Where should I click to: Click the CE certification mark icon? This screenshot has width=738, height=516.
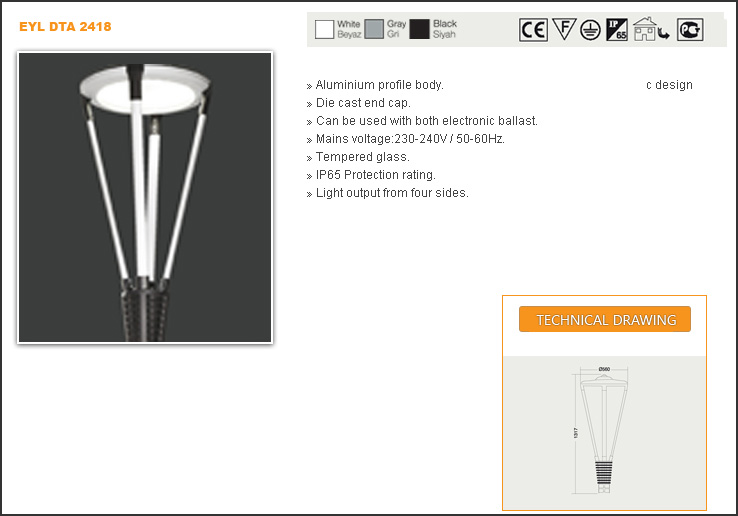click(533, 30)
